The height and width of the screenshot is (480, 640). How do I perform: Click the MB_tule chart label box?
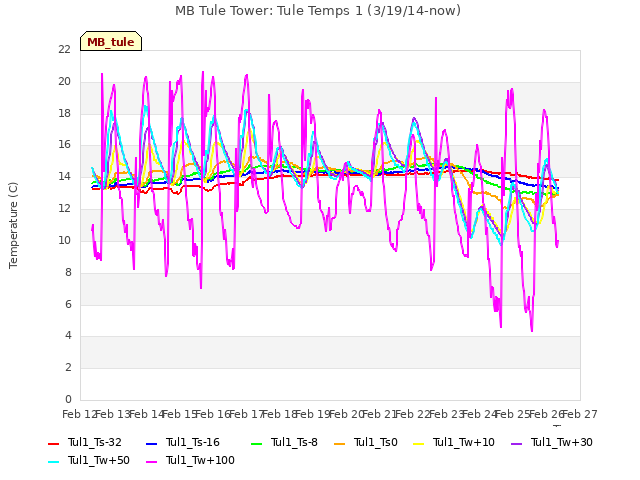[x=111, y=42]
